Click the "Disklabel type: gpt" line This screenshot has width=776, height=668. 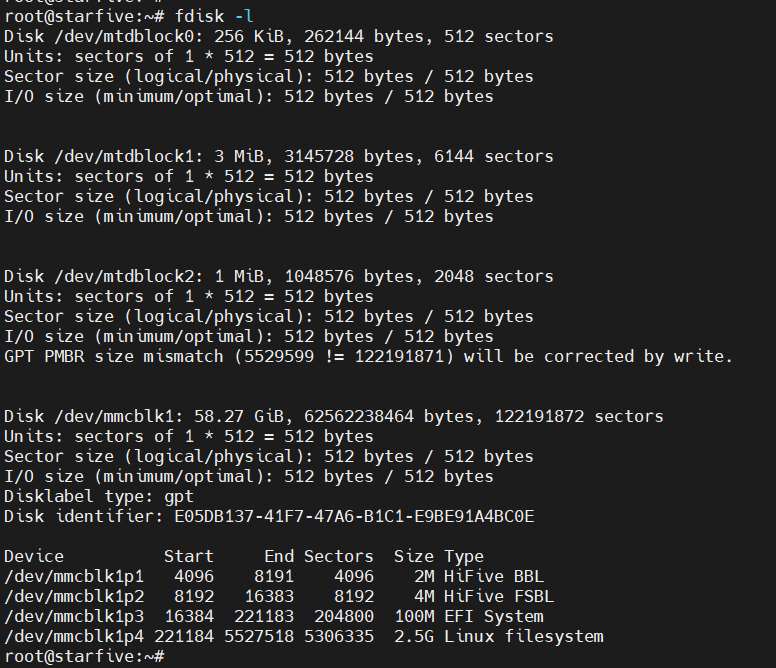pyautogui.click(x=99, y=496)
